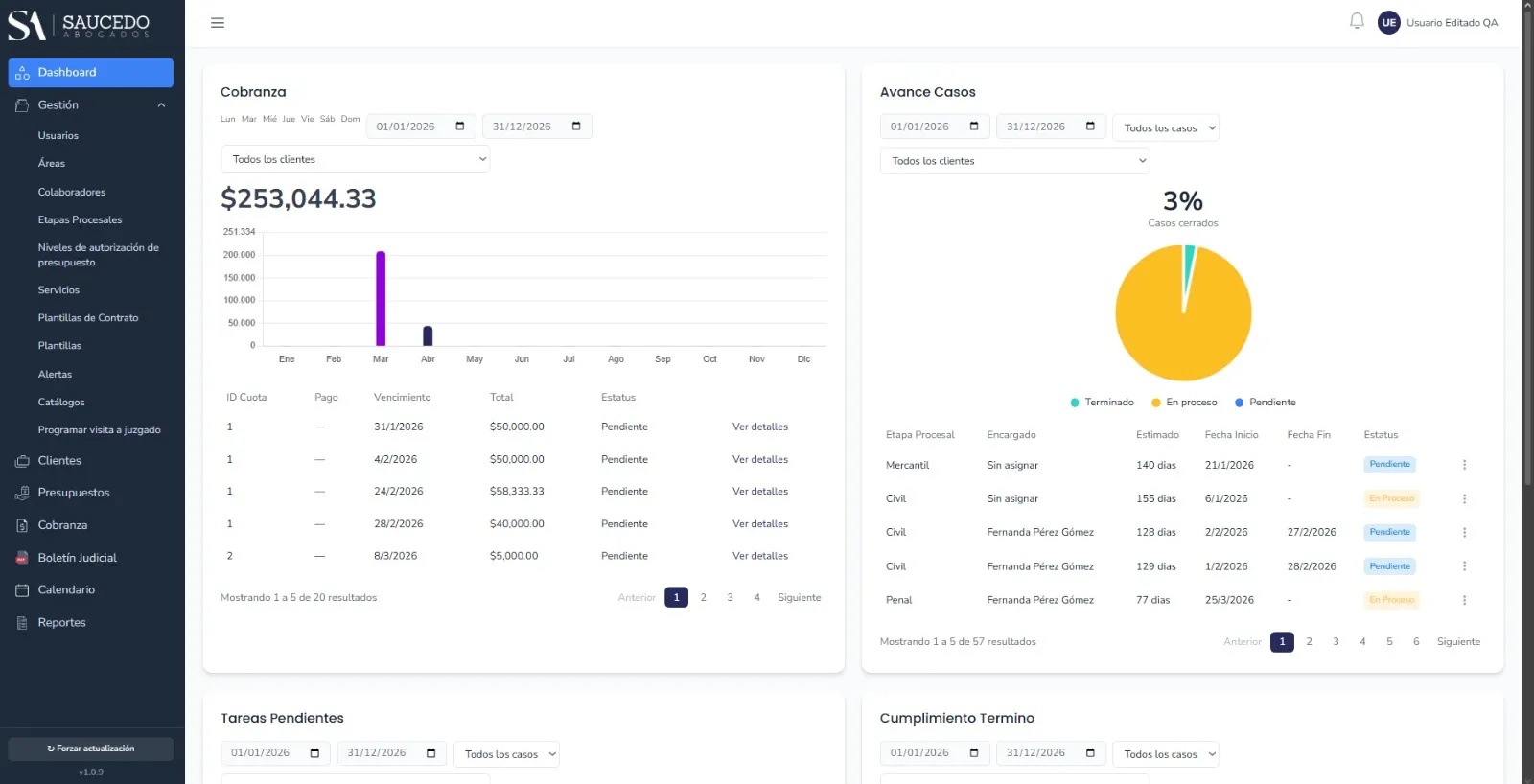Go to Cobranza table page 2
1534x784 pixels.
(x=704, y=598)
